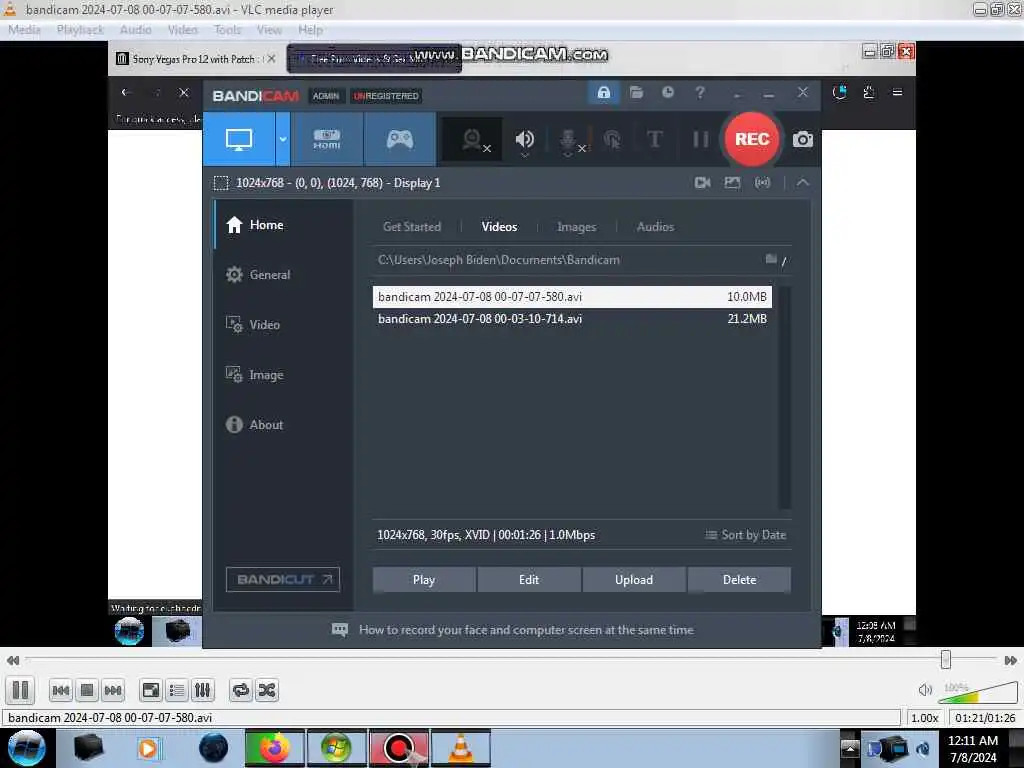
Task: Toggle the VLC playlist icon
Action: coord(177,690)
